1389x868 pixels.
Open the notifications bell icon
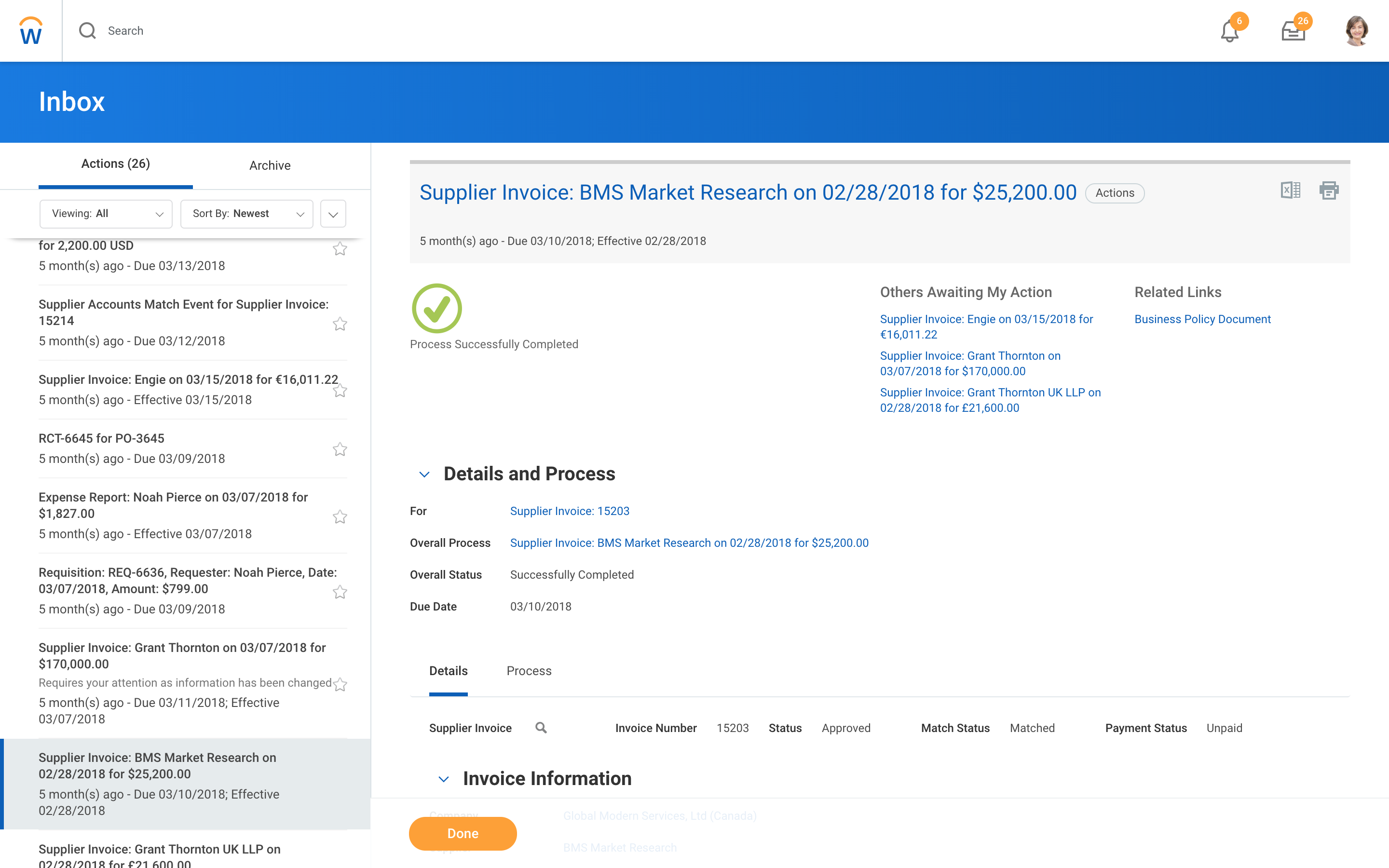point(1229,31)
